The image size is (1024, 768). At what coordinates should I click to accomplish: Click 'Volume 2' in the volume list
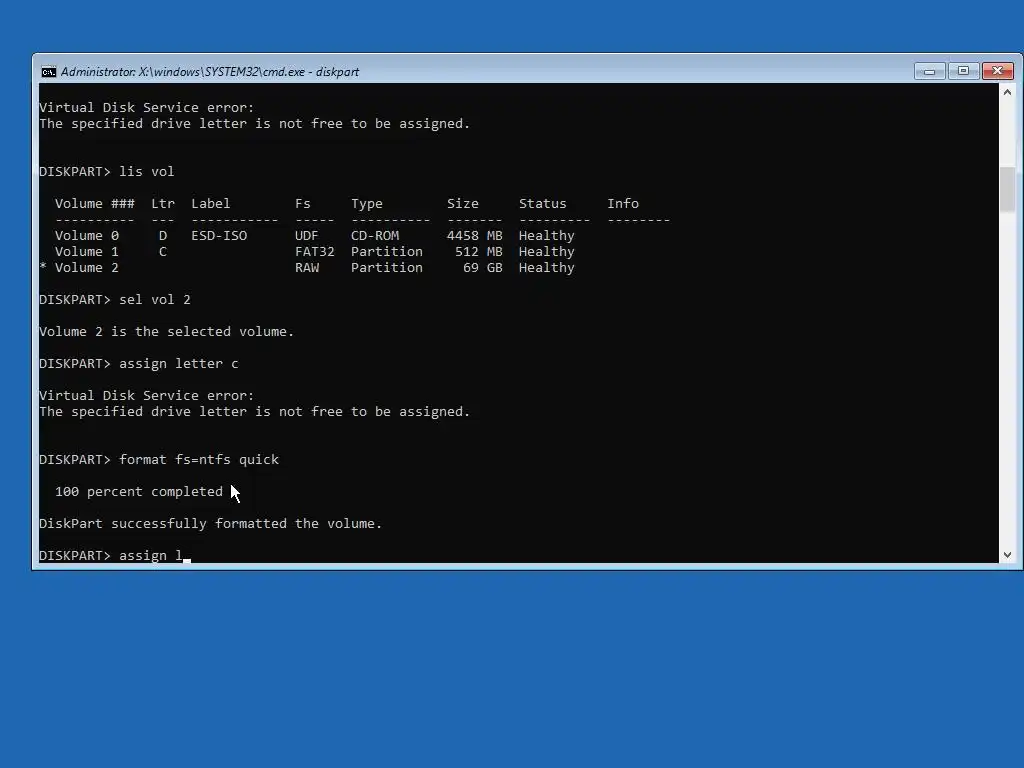pos(87,267)
